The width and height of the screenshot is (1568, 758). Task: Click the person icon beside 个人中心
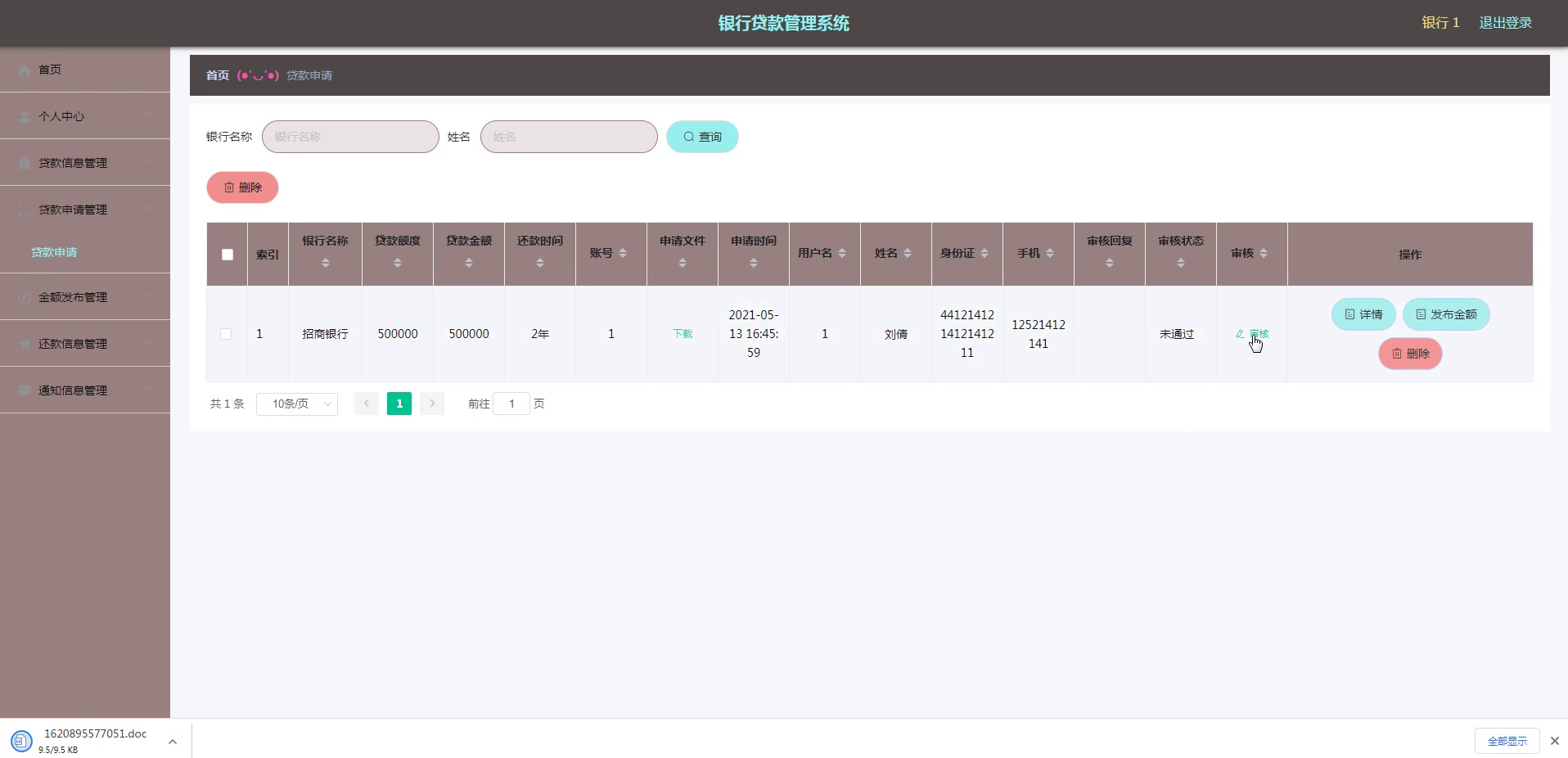25,117
